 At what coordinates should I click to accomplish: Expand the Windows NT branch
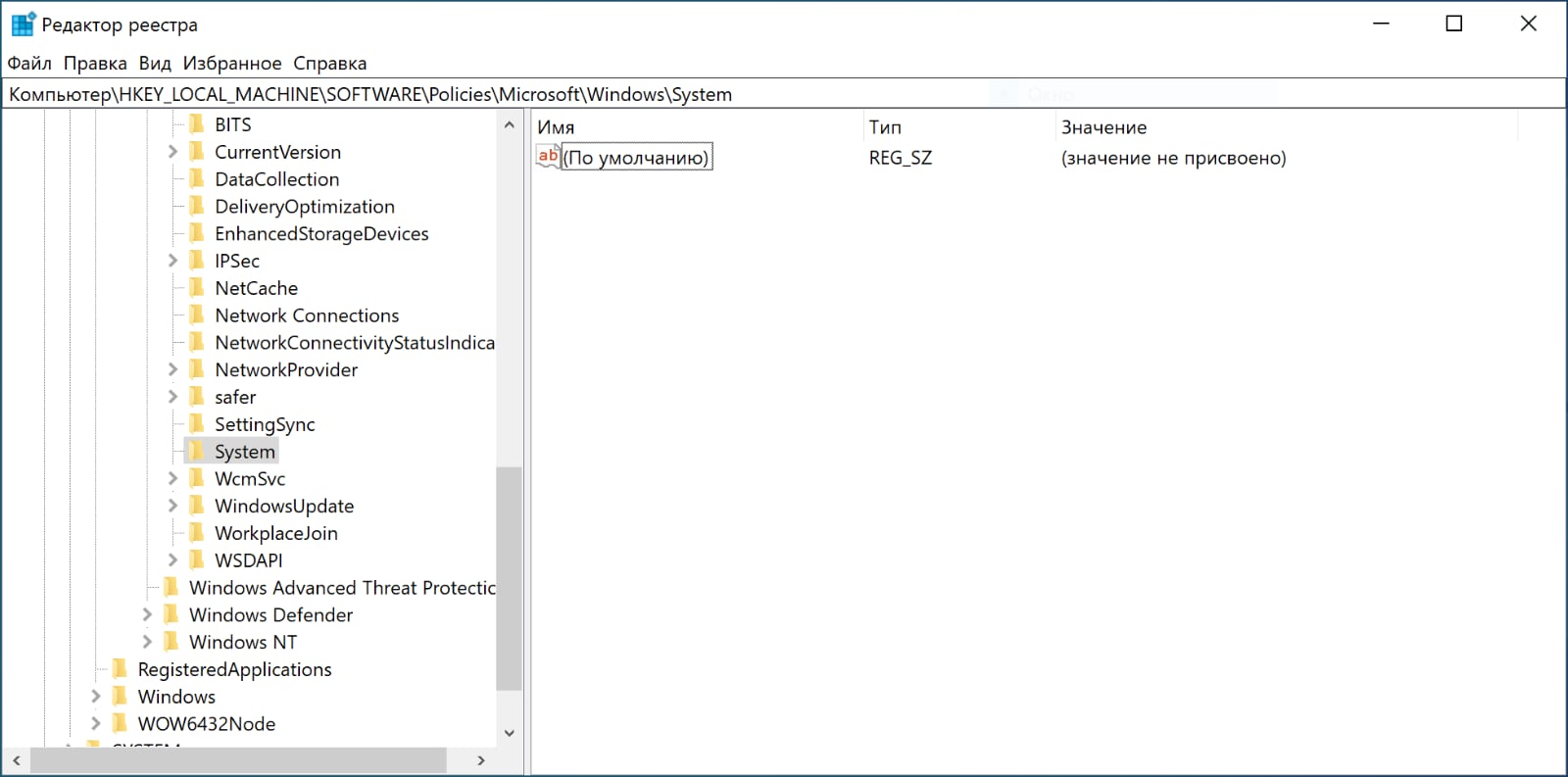tap(147, 642)
